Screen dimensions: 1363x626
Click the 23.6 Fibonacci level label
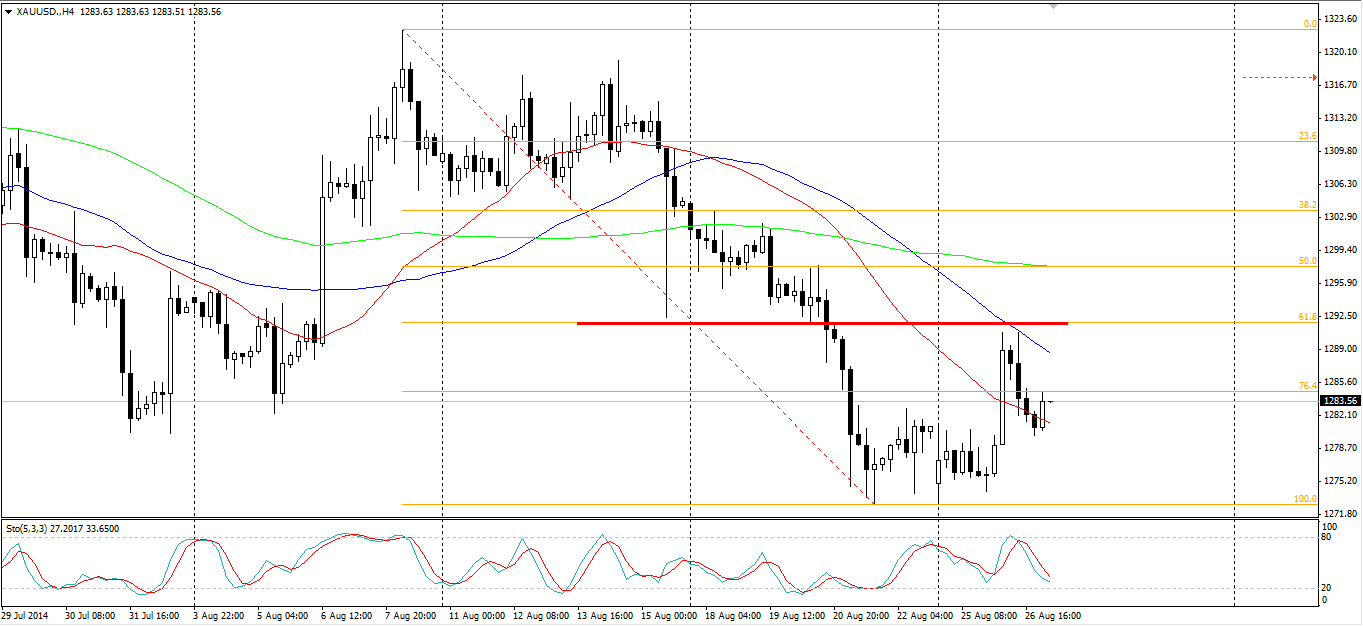tap(1306, 136)
